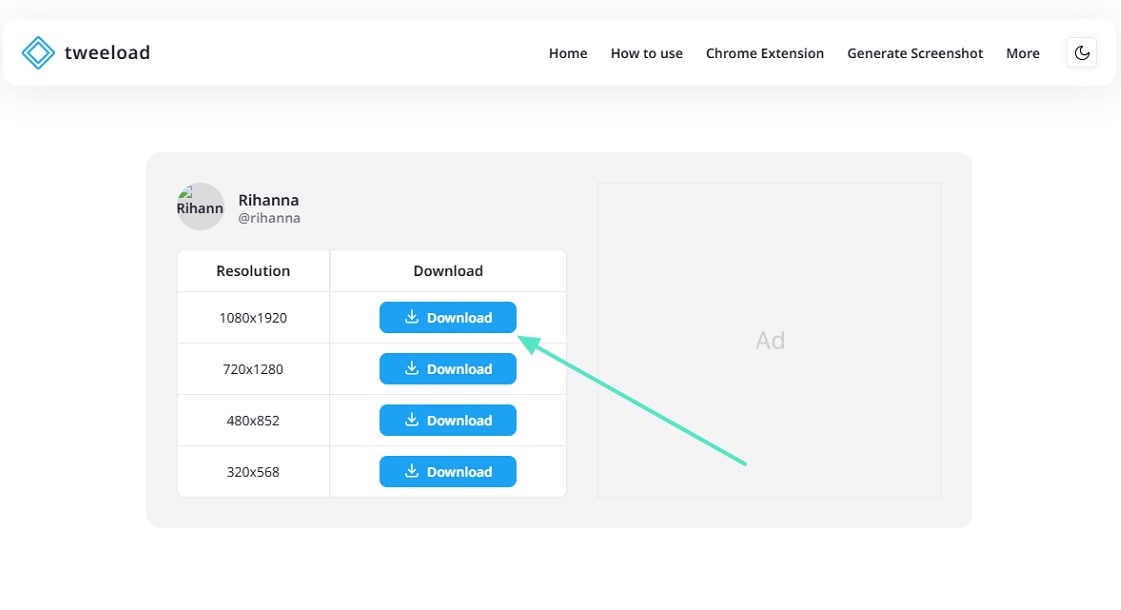Download the 480x852 video

(x=448, y=420)
